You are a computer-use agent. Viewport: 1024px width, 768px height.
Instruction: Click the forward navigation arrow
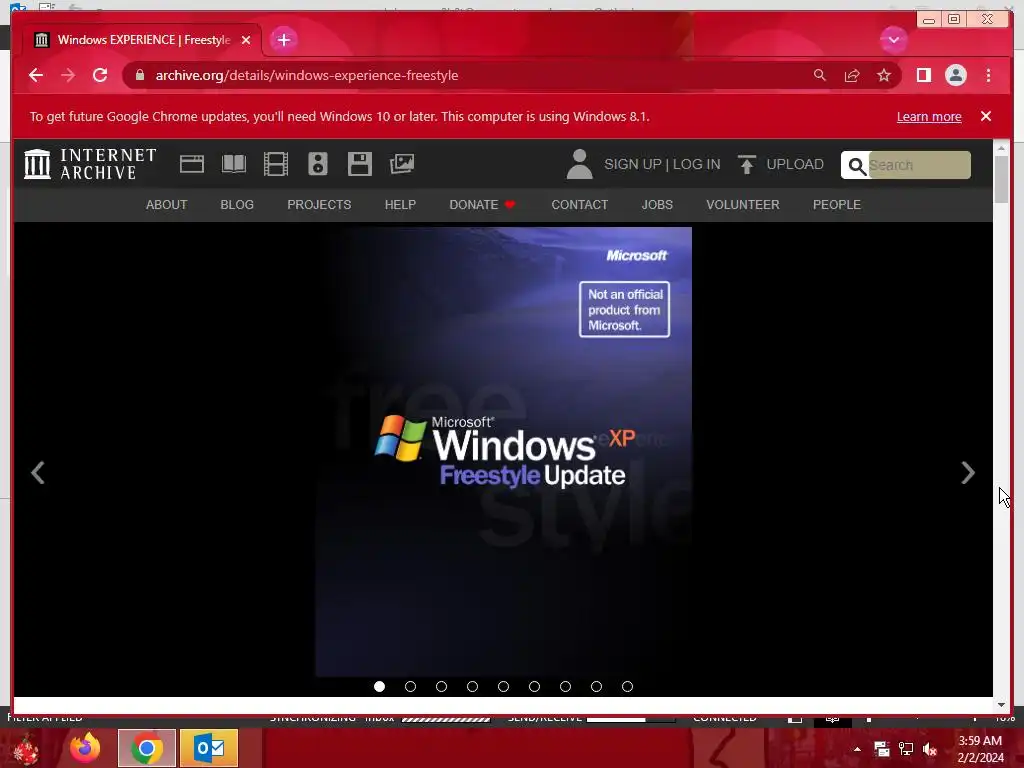coord(68,75)
